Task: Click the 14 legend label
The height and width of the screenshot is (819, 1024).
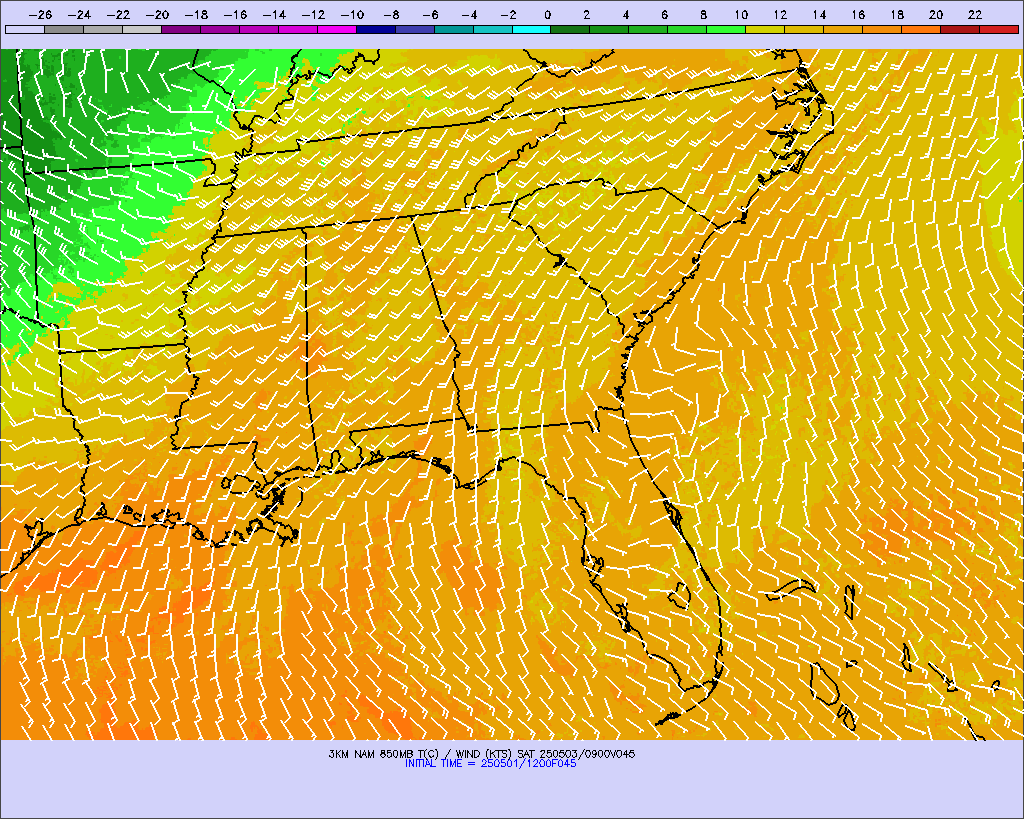Action: (819, 14)
